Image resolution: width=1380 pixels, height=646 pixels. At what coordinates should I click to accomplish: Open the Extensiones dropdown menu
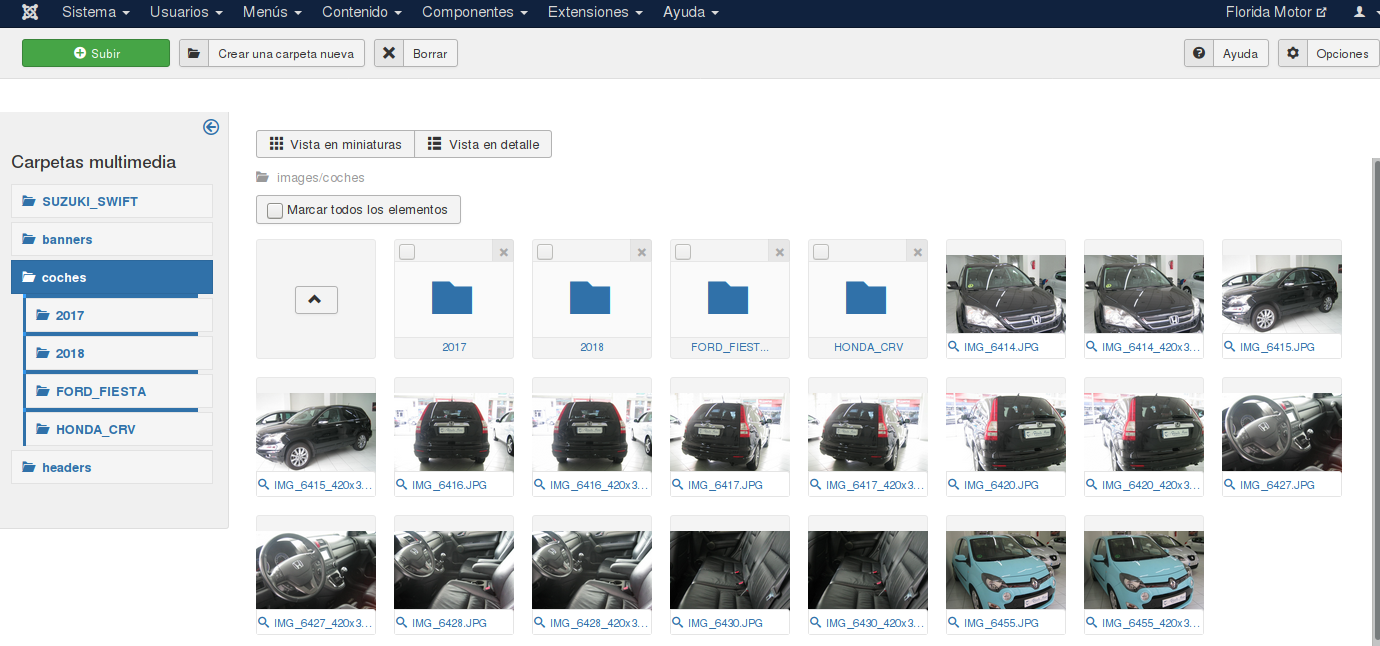pyautogui.click(x=595, y=12)
